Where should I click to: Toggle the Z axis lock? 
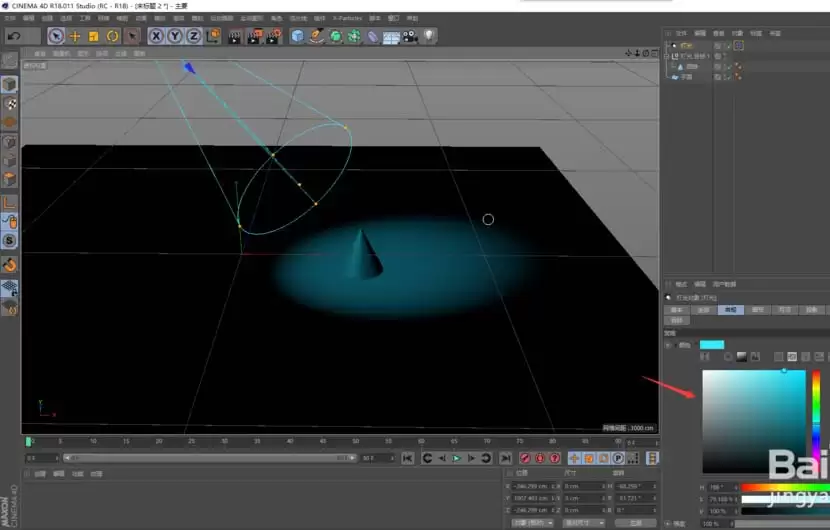click(x=194, y=36)
